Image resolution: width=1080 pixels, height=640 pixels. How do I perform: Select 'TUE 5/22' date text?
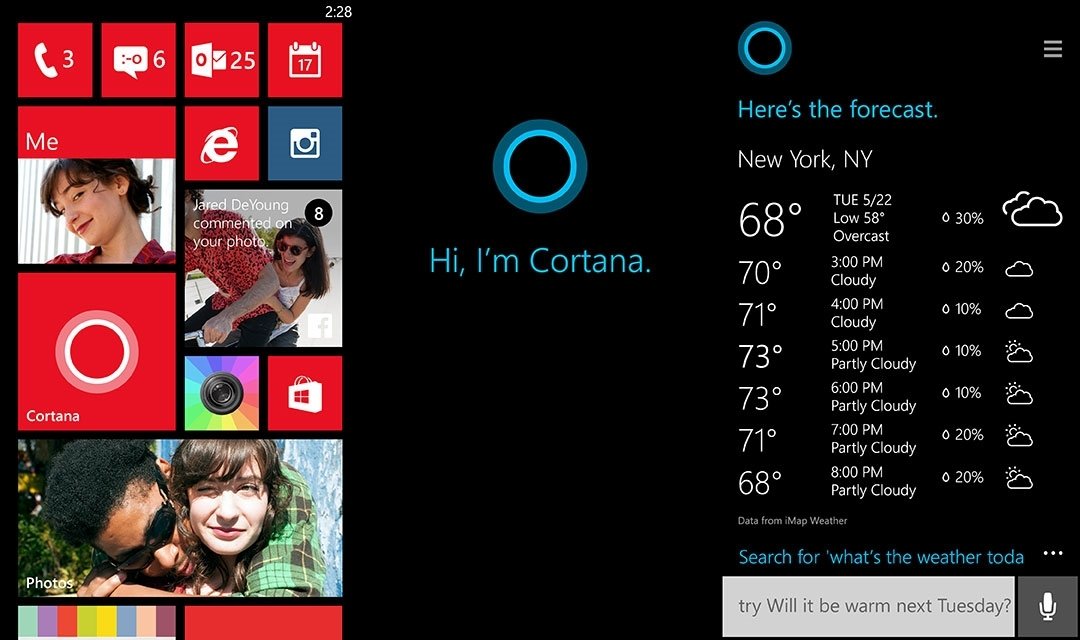click(x=862, y=200)
